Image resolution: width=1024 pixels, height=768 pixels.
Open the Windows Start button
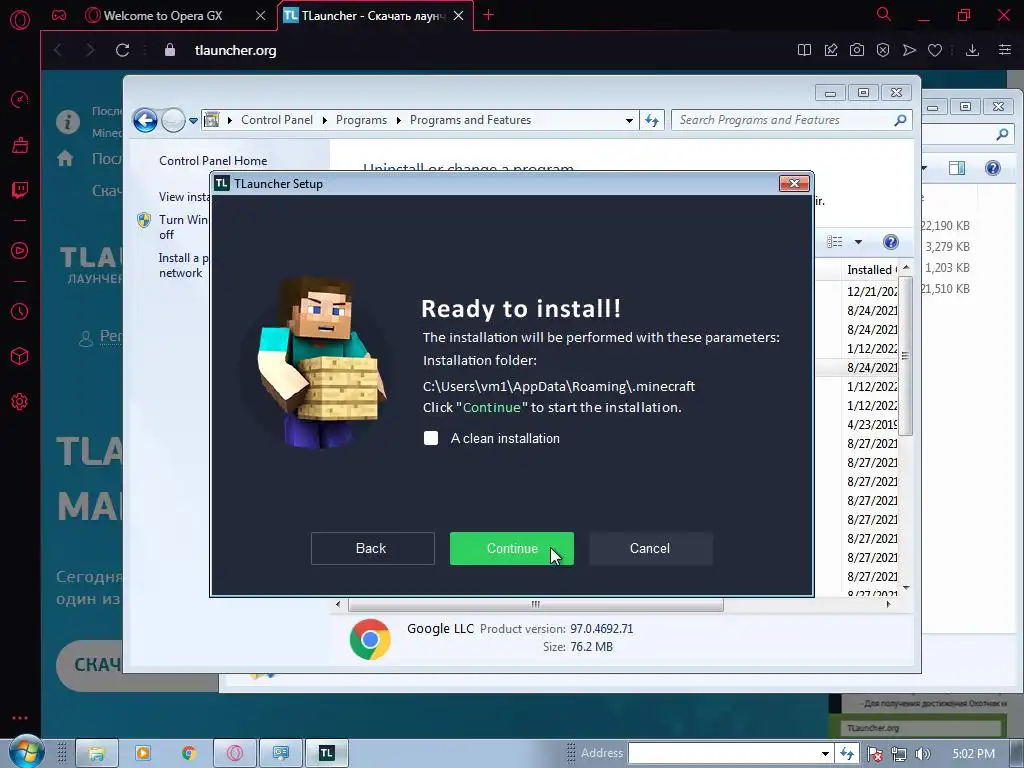(x=27, y=752)
